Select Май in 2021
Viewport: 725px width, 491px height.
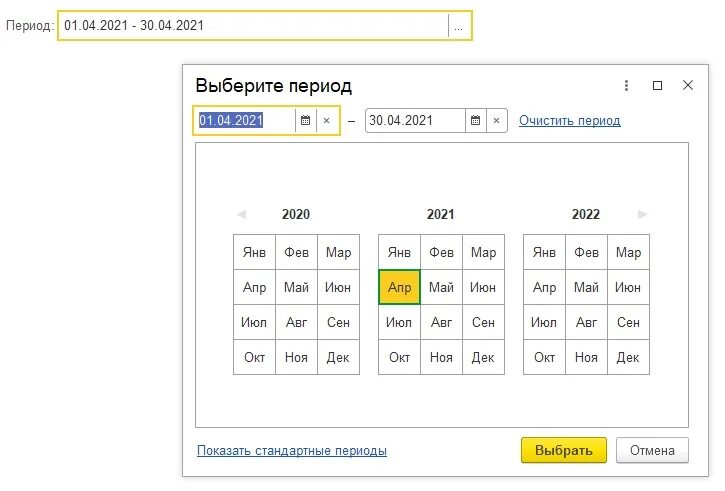442,288
